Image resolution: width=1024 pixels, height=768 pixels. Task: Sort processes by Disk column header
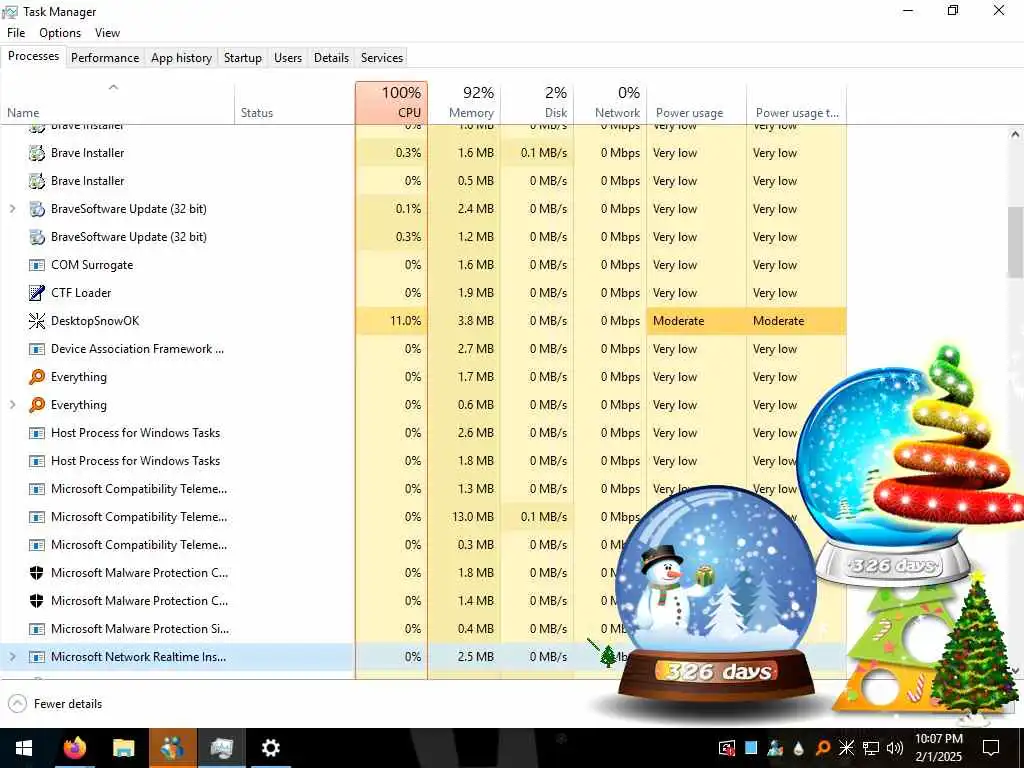tap(537, 103)
